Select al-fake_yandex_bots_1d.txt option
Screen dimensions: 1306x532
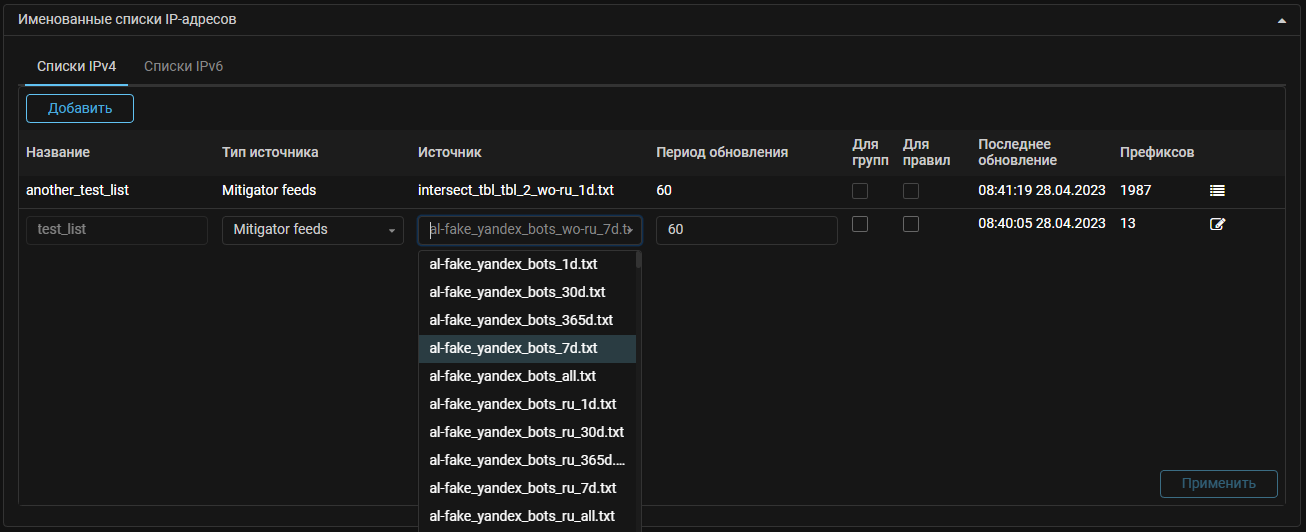click(513, 264)
